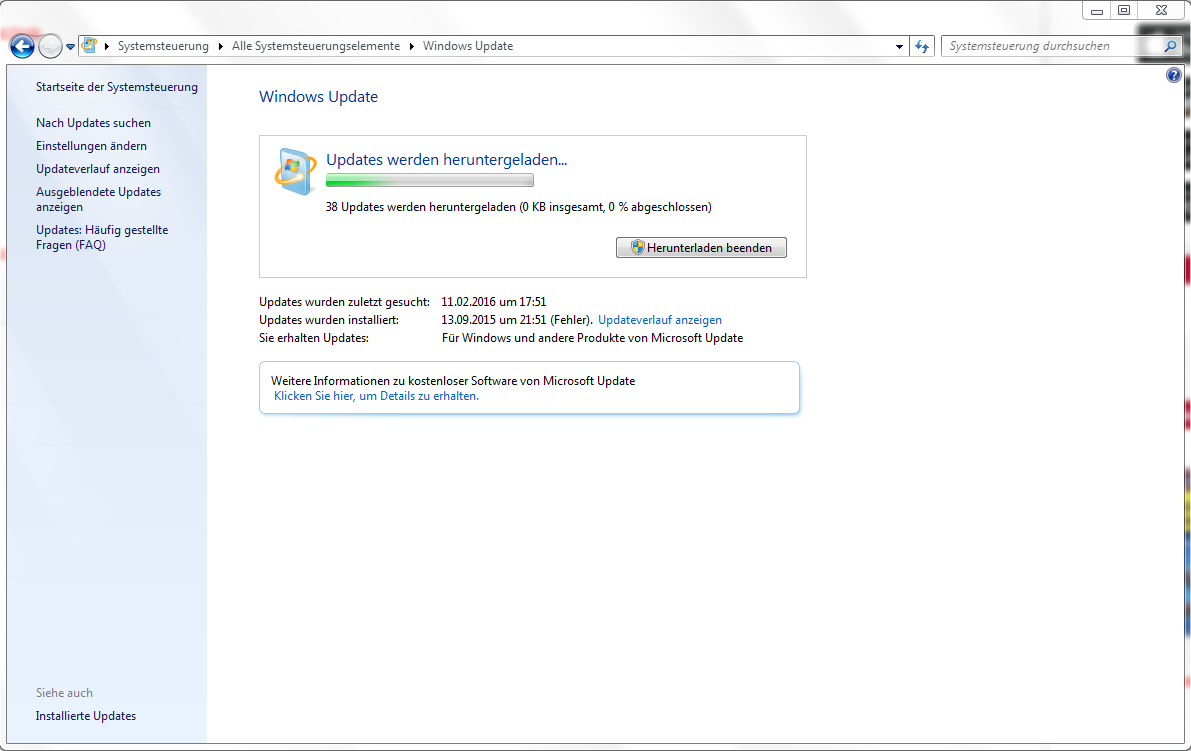The image size is (1191, 751).
Task: Click the Windows Update shield icon
Action: coord(295,172)
